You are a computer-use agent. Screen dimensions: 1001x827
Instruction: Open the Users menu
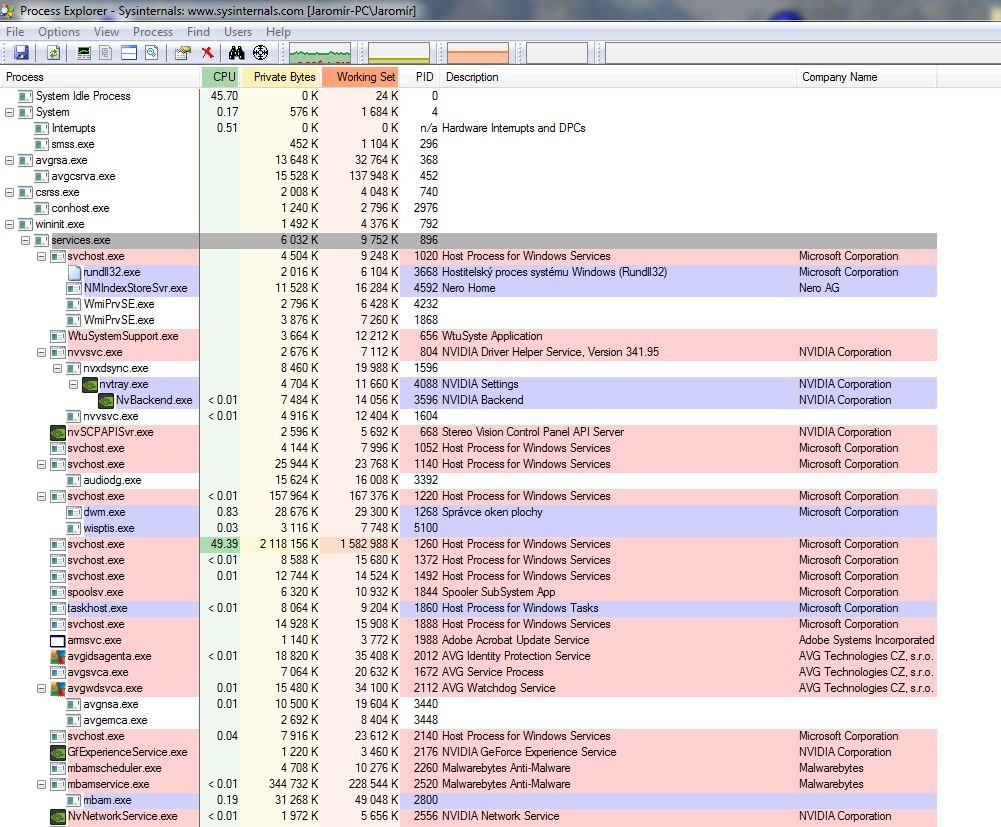coord(237,32)
